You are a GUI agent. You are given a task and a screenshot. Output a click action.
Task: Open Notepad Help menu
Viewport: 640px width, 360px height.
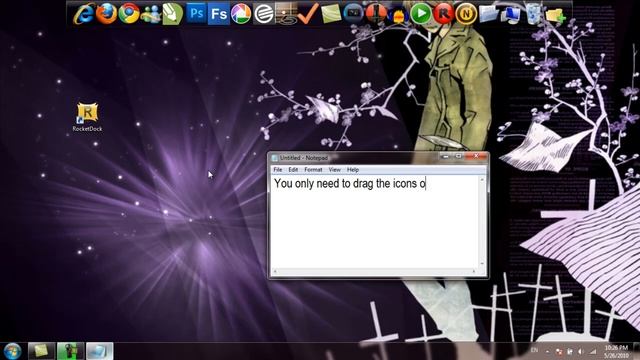click(x=353, y=169)
